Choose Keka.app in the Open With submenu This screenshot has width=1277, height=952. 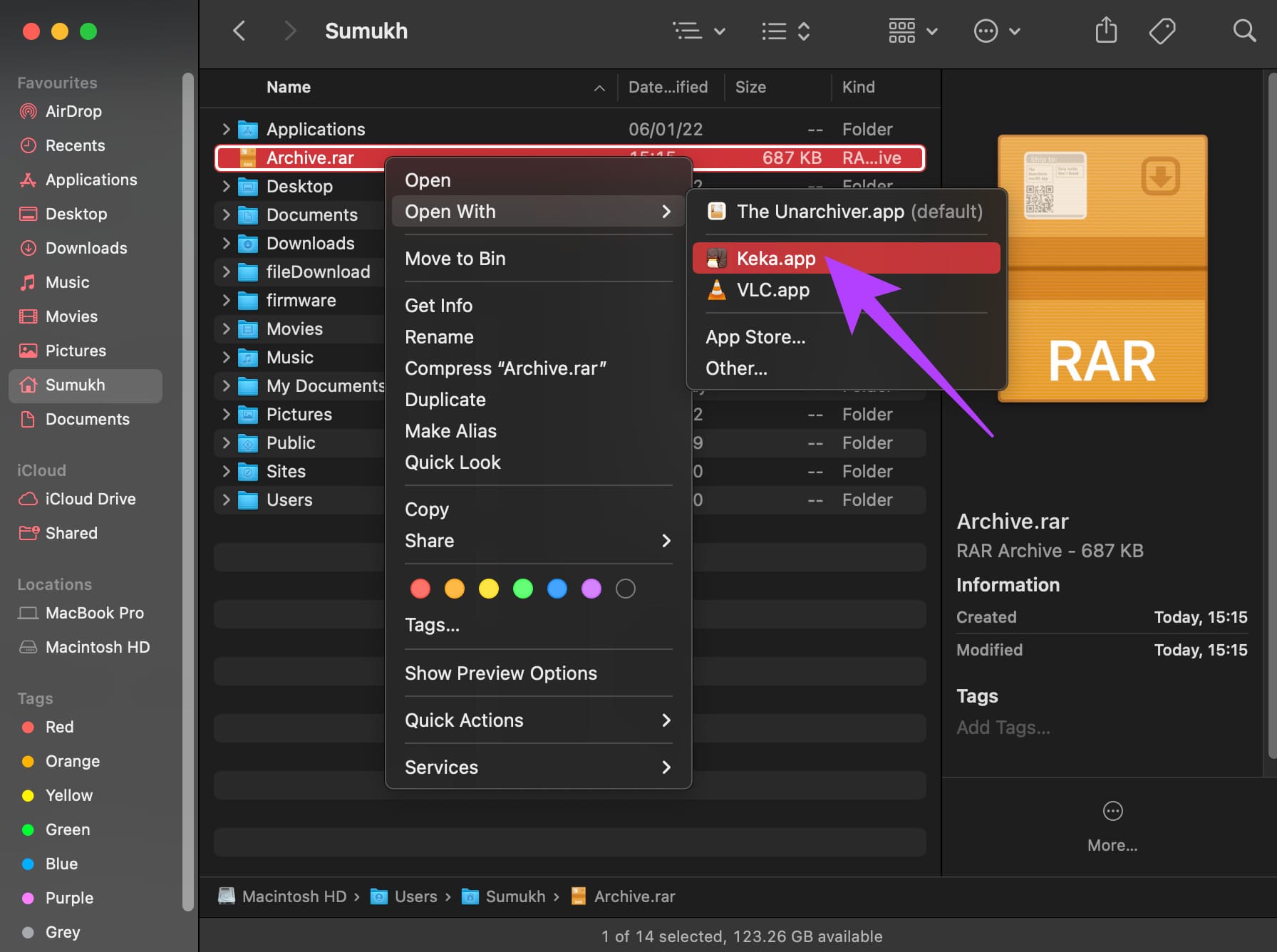pos(846,258)
